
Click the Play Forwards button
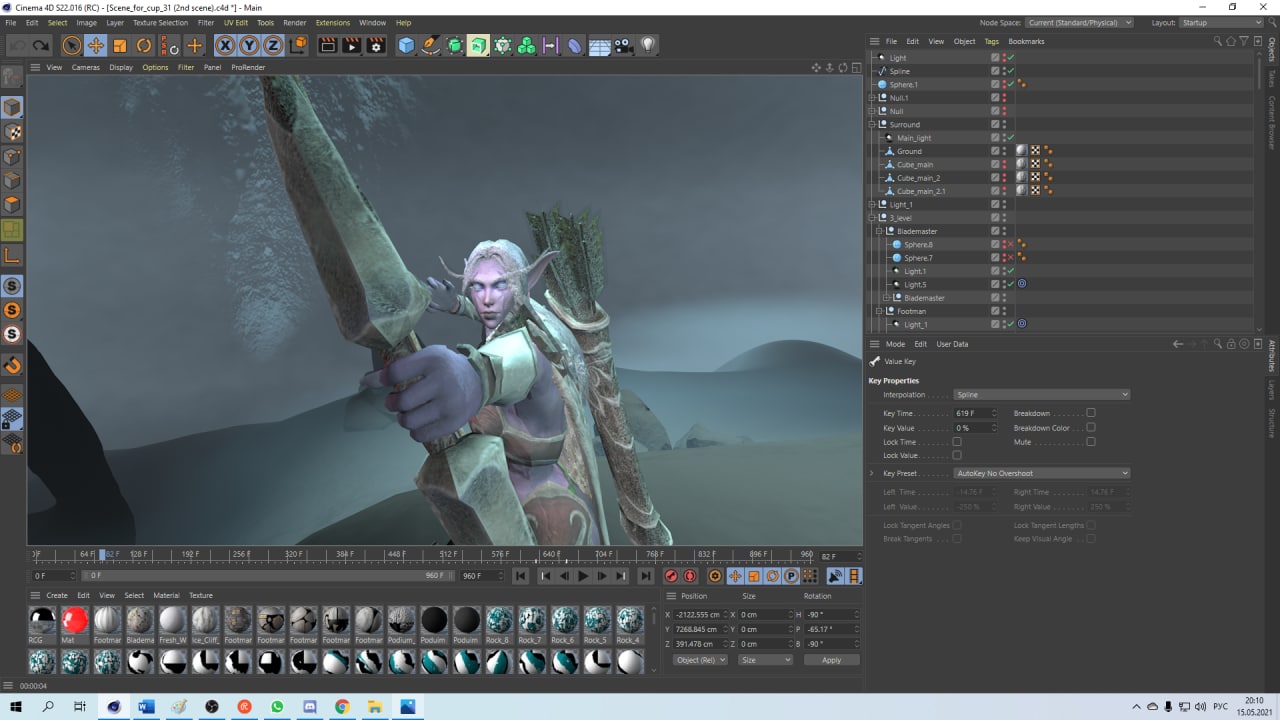pos(583,576)
